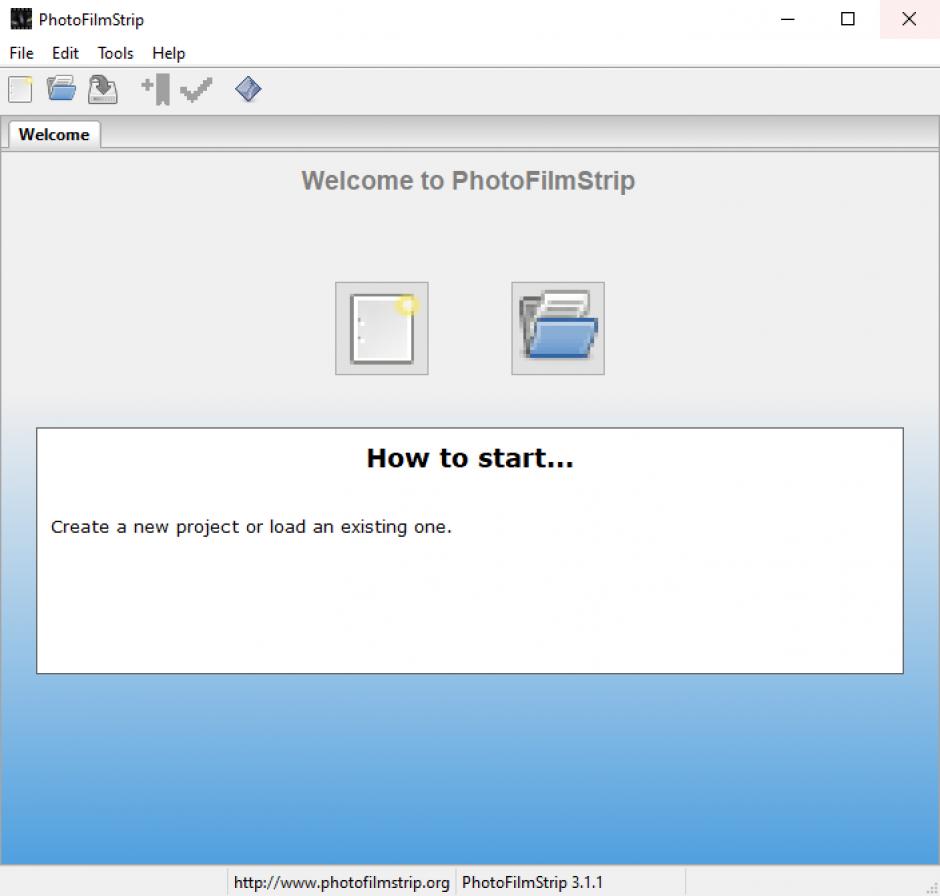Click the blue diamond render icon
Image resolution: width=940 pixels, height=896 pixels.
248,89
